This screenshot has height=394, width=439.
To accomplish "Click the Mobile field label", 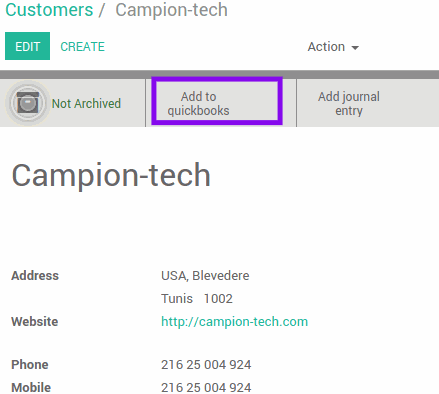I will click(31, 388).
